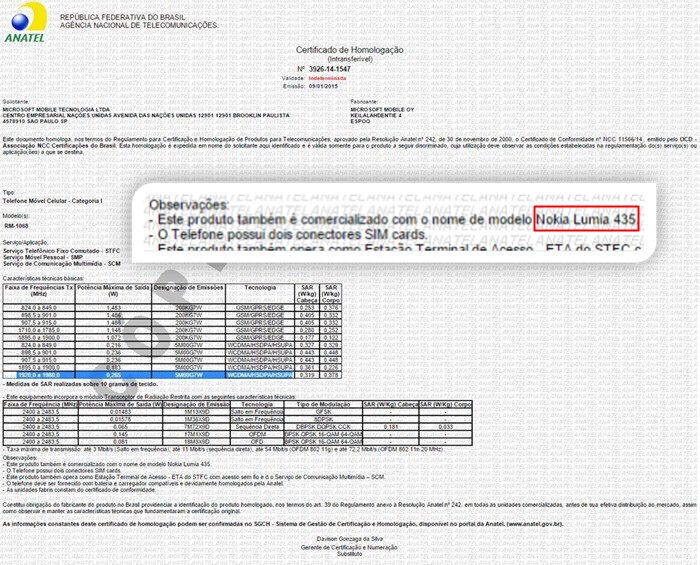
Task: Click modulation cell "GFSK"
Action: pyautogui.click(x=323, y=412)
